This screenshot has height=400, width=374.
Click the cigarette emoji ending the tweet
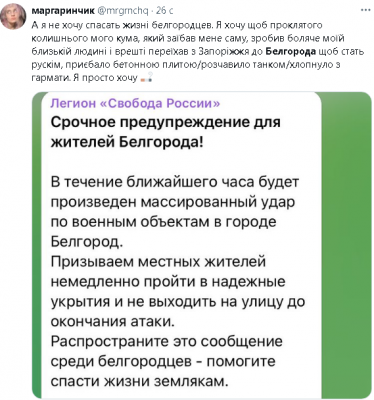click(147, 79)
